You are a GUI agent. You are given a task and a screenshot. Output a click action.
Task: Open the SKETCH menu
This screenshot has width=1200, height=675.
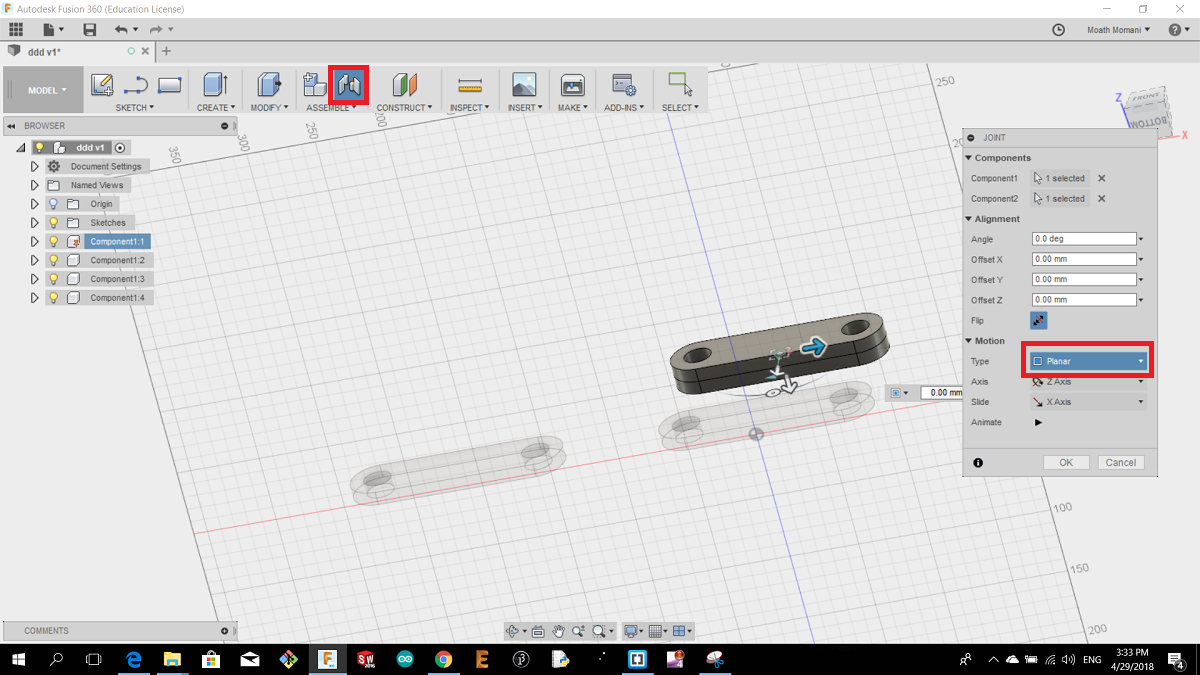135,107
